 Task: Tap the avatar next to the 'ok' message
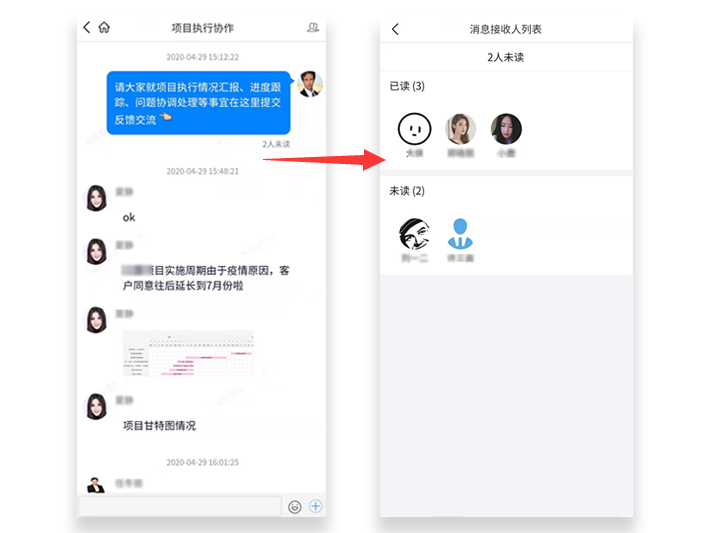(96, 198)
